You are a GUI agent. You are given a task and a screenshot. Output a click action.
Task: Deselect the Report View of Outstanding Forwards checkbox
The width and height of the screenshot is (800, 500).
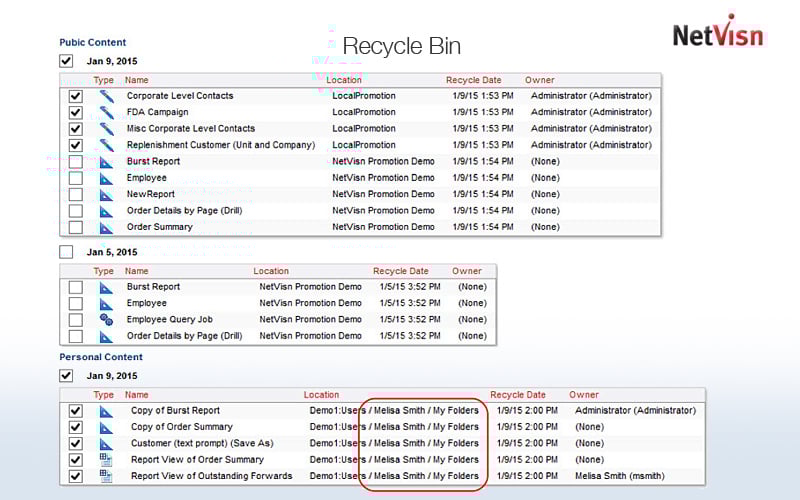pyautogui.click(x=76, y=476)
